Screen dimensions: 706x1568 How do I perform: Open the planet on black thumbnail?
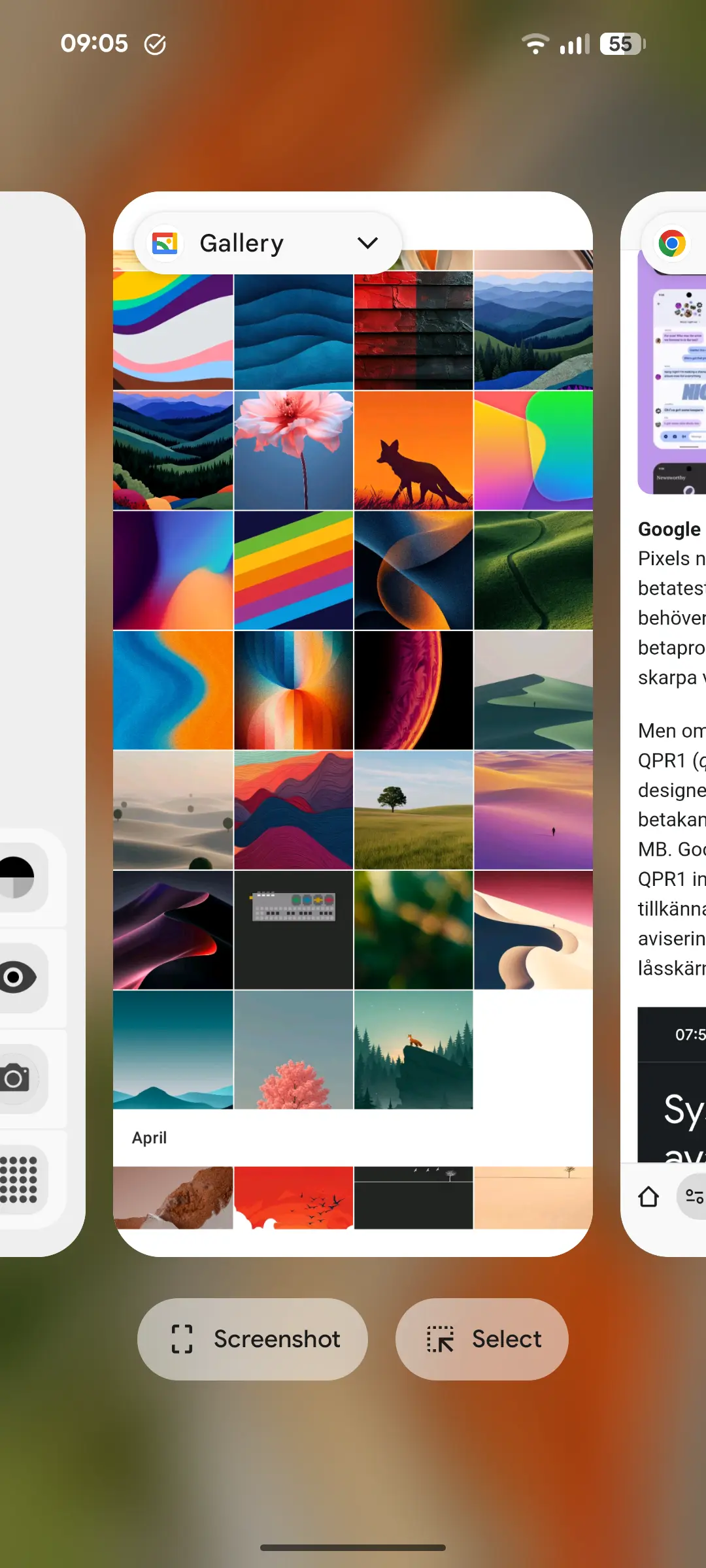click(413, 690)
